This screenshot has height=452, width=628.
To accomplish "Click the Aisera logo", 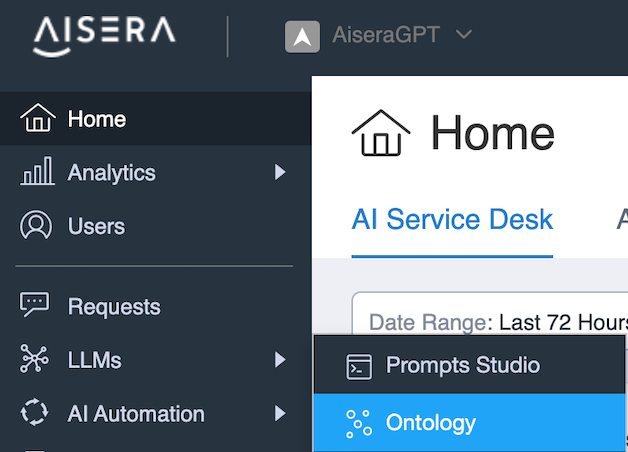I will (104, 36).
